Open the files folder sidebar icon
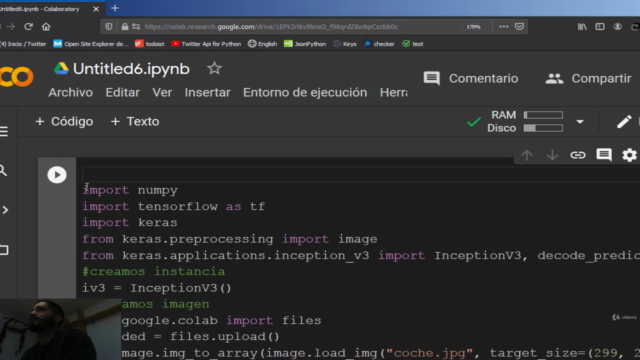The width and height of the screenshot is (640, 360). pyautogui.click(x=4, y=250)
